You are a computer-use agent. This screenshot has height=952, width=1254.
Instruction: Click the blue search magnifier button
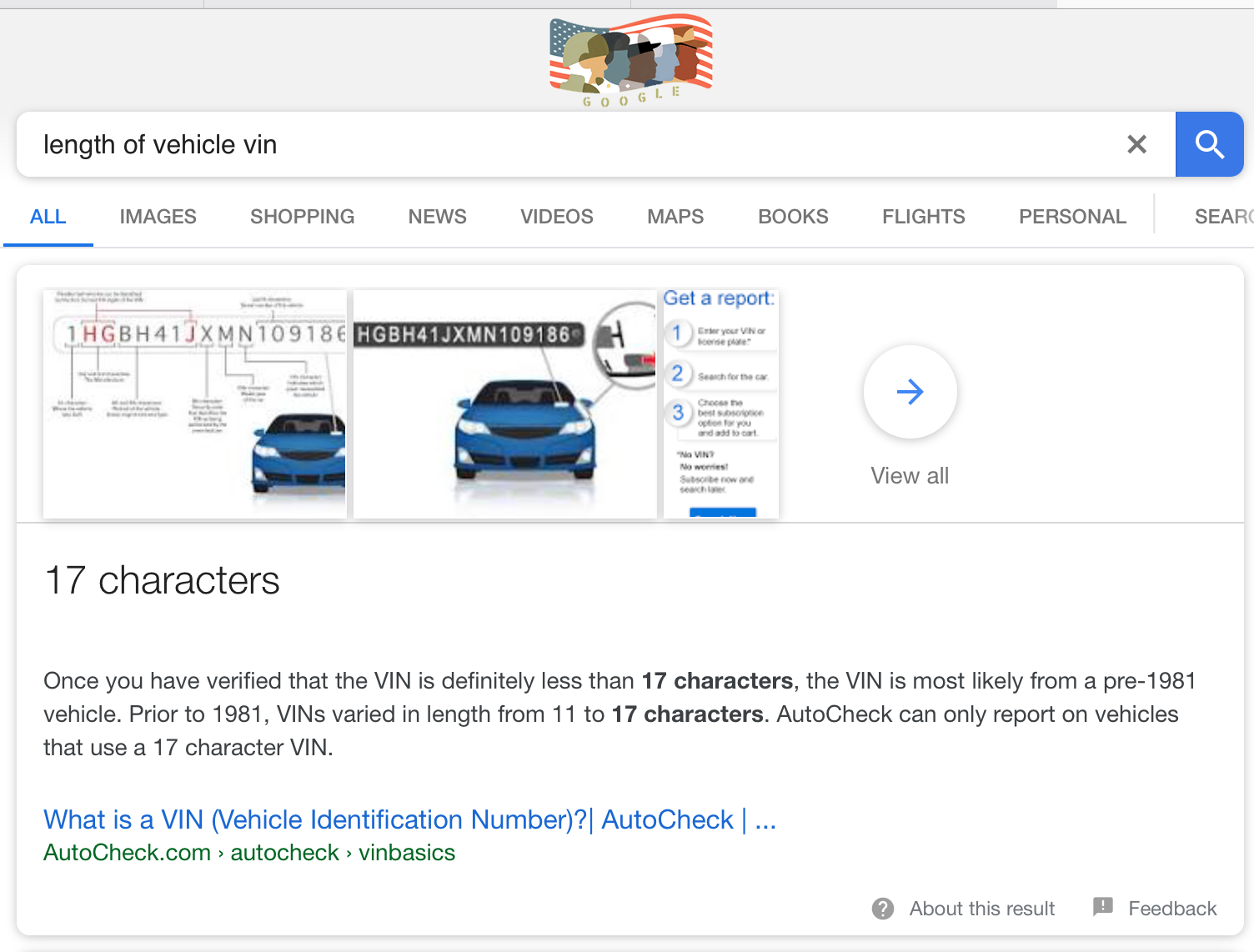[x=1209, y=144]
